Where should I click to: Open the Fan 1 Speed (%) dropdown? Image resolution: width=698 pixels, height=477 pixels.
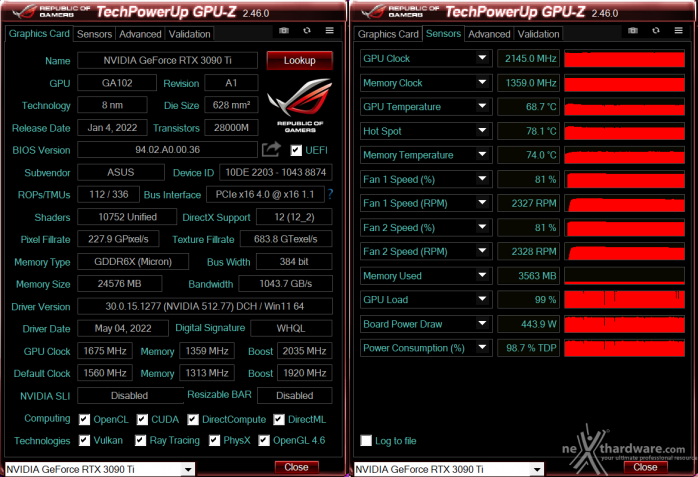coord(482,179)
